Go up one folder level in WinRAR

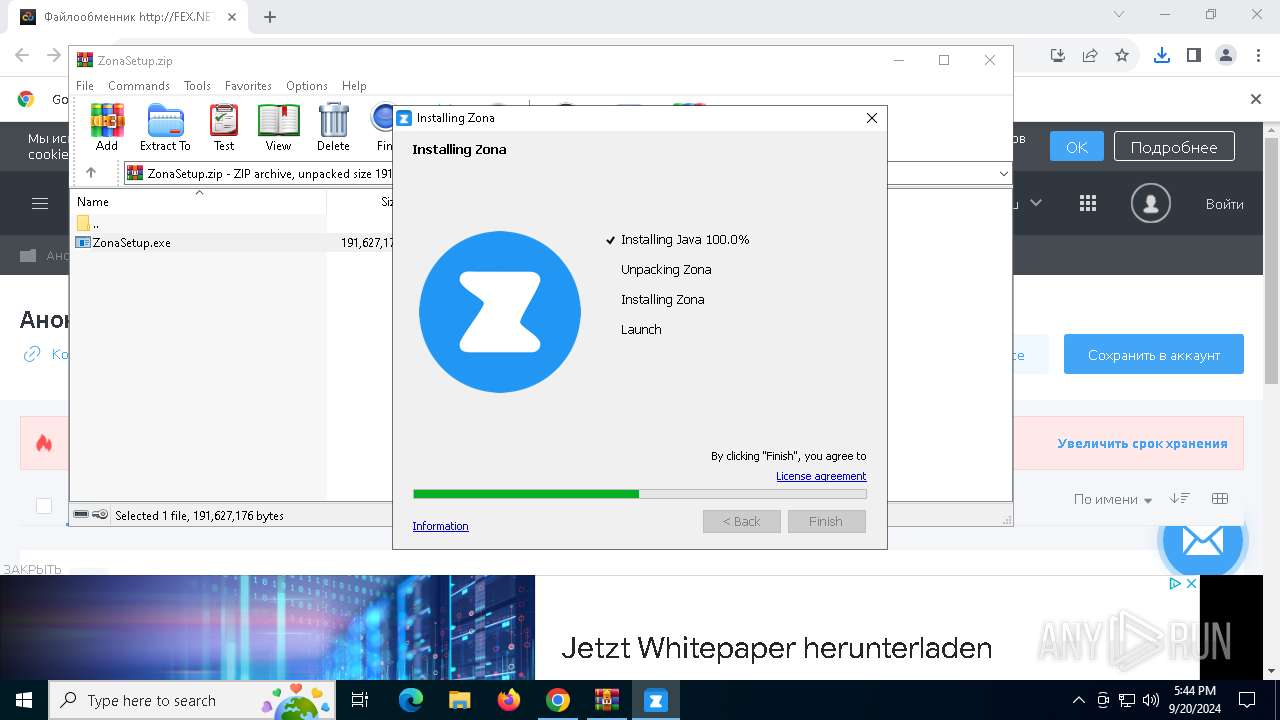(x=91, y=173)
